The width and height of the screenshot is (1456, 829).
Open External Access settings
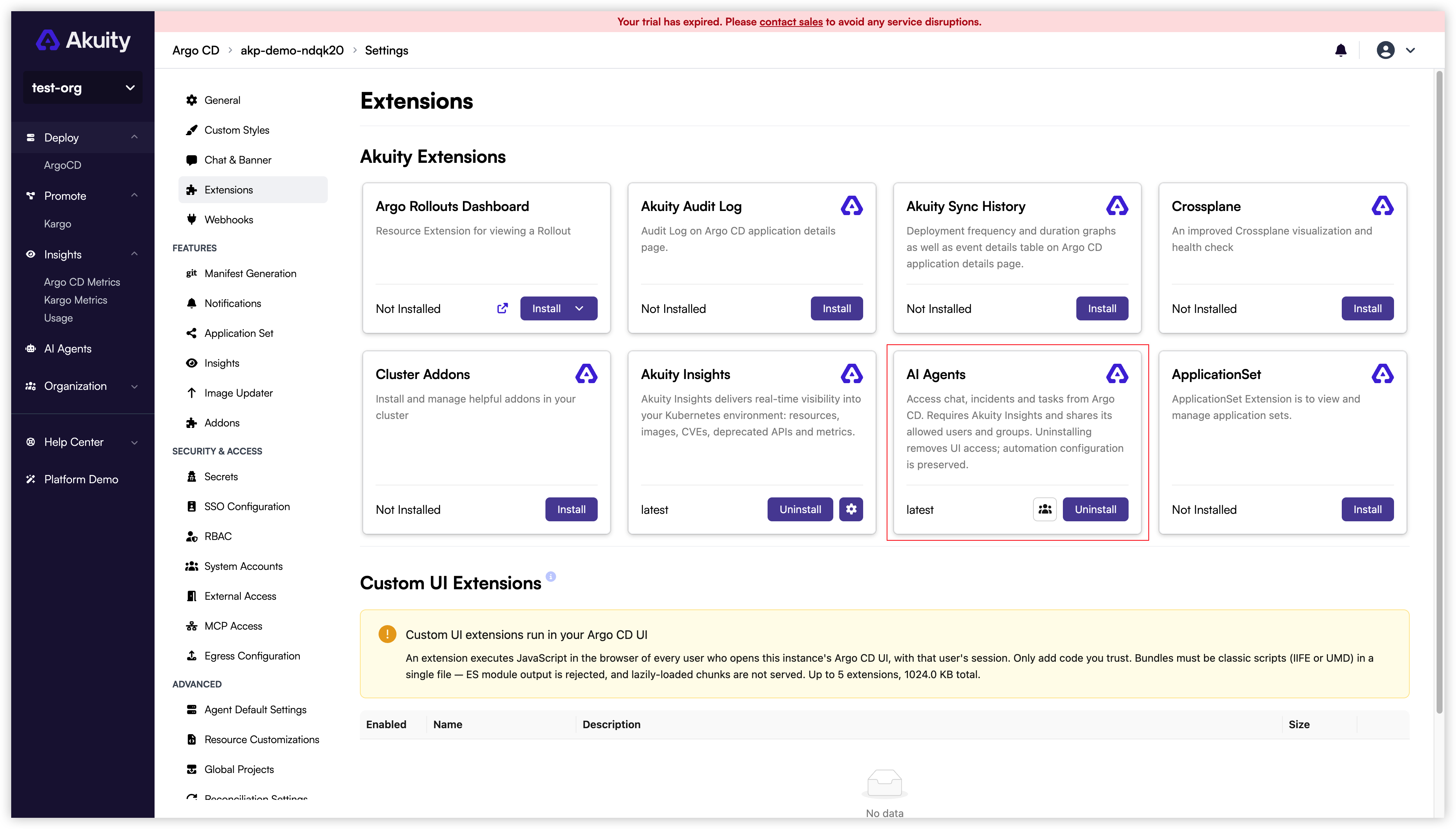pos(253,596)
